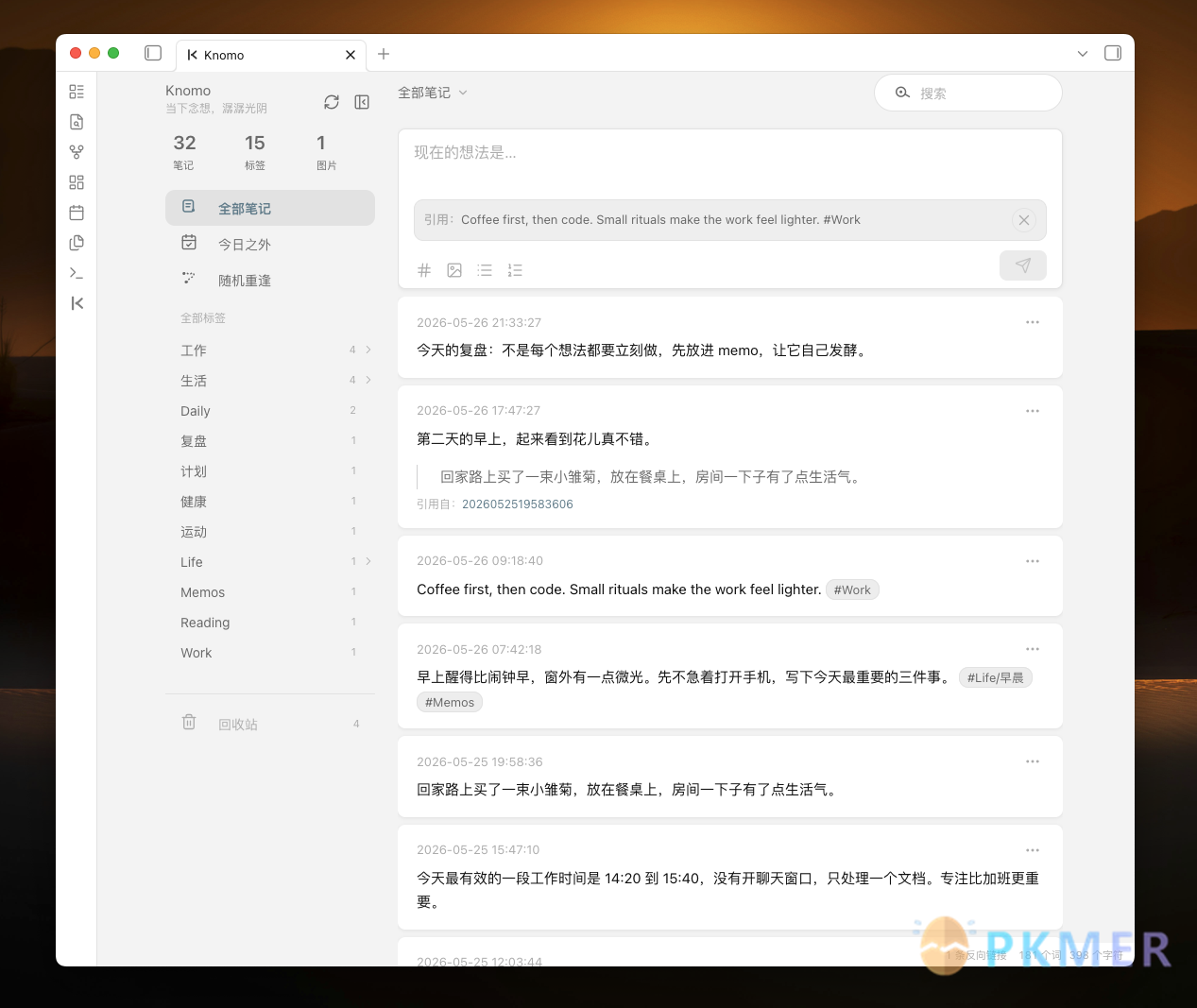Click the #Life/早晨 tag chip
Image resolution: width=1197 pixels, height=1008 pixels.
pos(996,677)
